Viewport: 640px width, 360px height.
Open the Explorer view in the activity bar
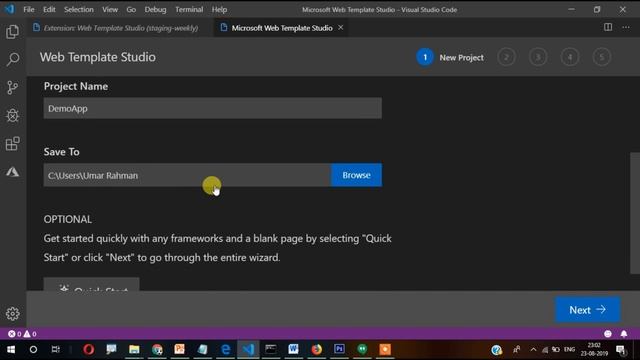12,32
